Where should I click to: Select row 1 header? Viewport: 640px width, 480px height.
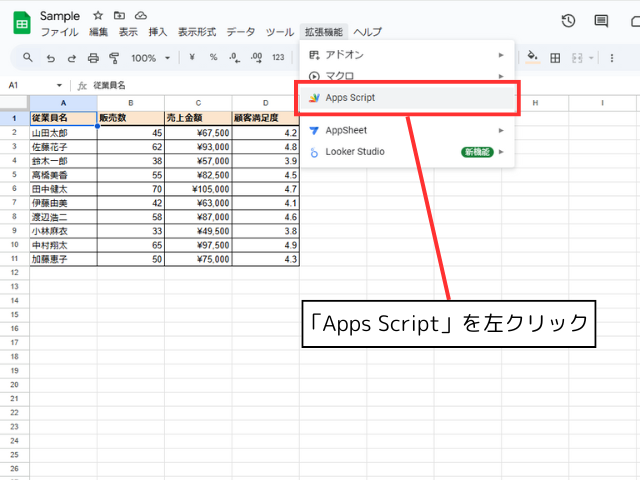point(14,118)
